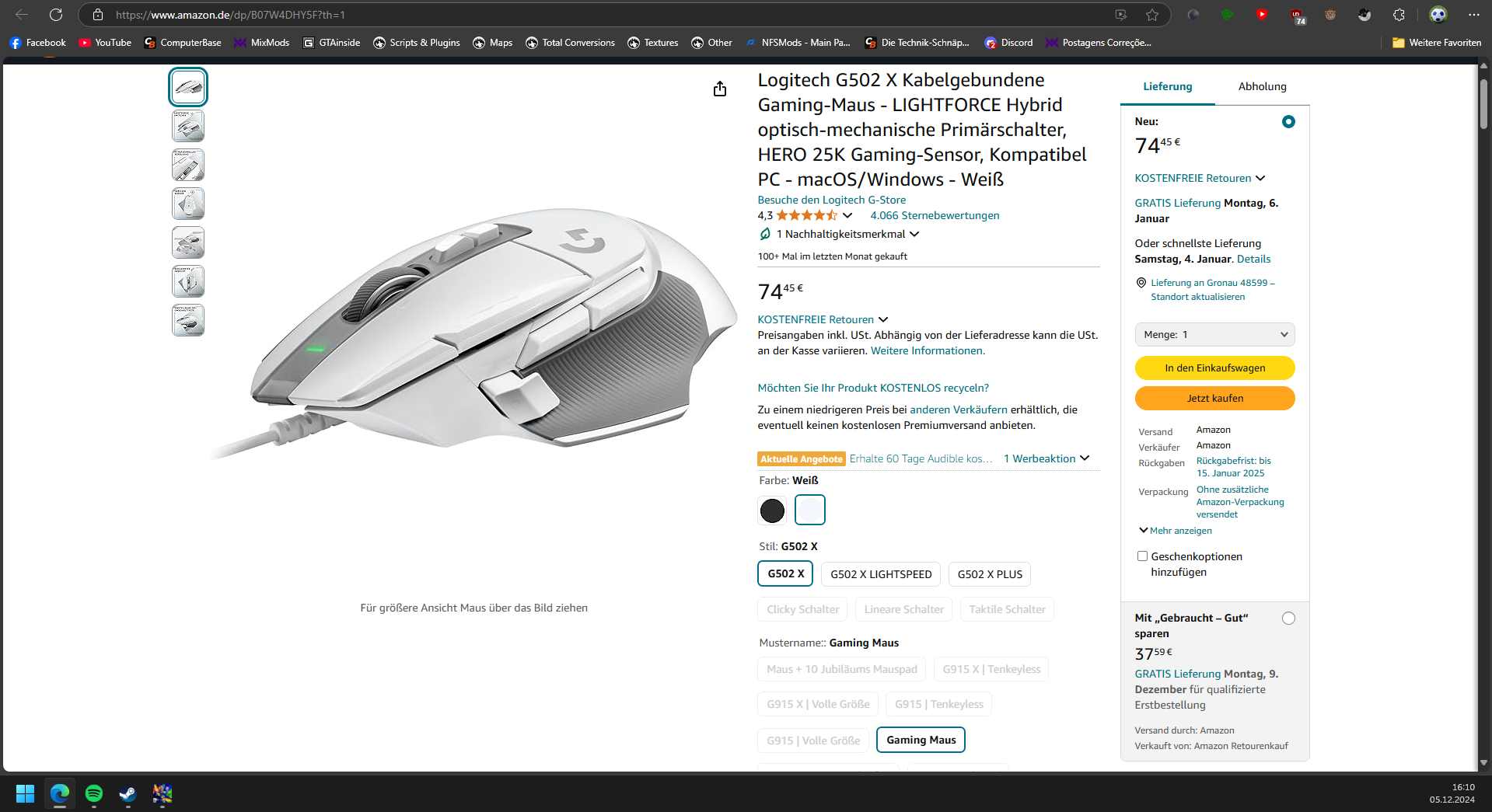Viewport: 1492px width, 812px height.
Task: Click the "In den Einkaufswagen" button
Action: click(x=1214, y=368)
